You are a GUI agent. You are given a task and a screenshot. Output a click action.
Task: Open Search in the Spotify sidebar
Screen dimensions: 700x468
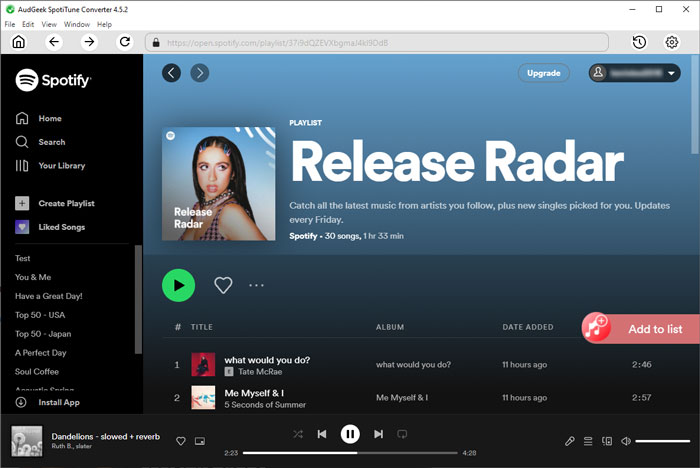click(x=40, y=142)
